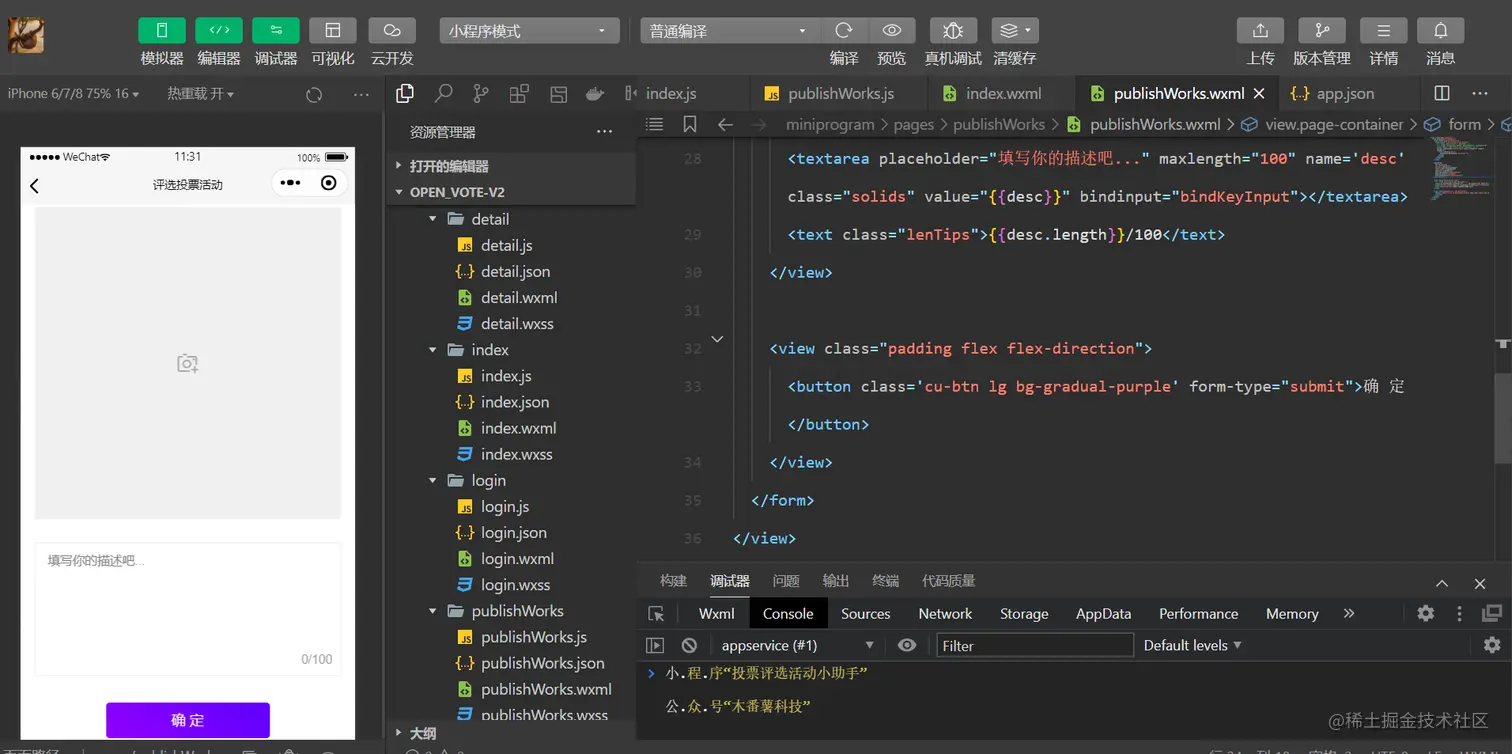Open 版本管理 version control
Viewport: 1512px width, 754px height.
(1322, 31)
